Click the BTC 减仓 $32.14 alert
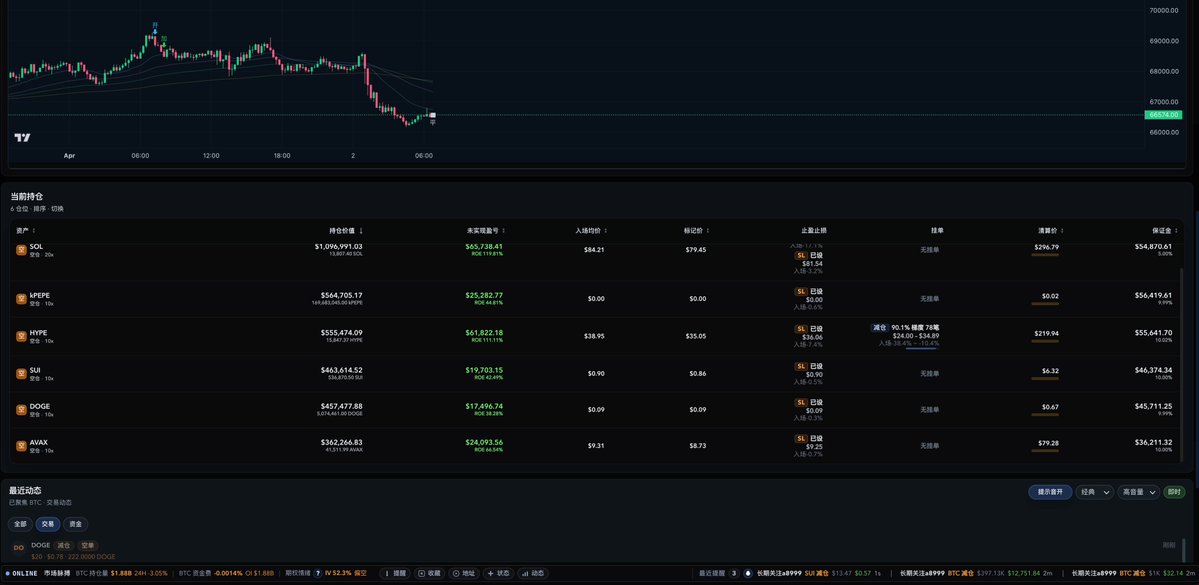Viewport: 1199px width, 585px height. point(1135,574)
